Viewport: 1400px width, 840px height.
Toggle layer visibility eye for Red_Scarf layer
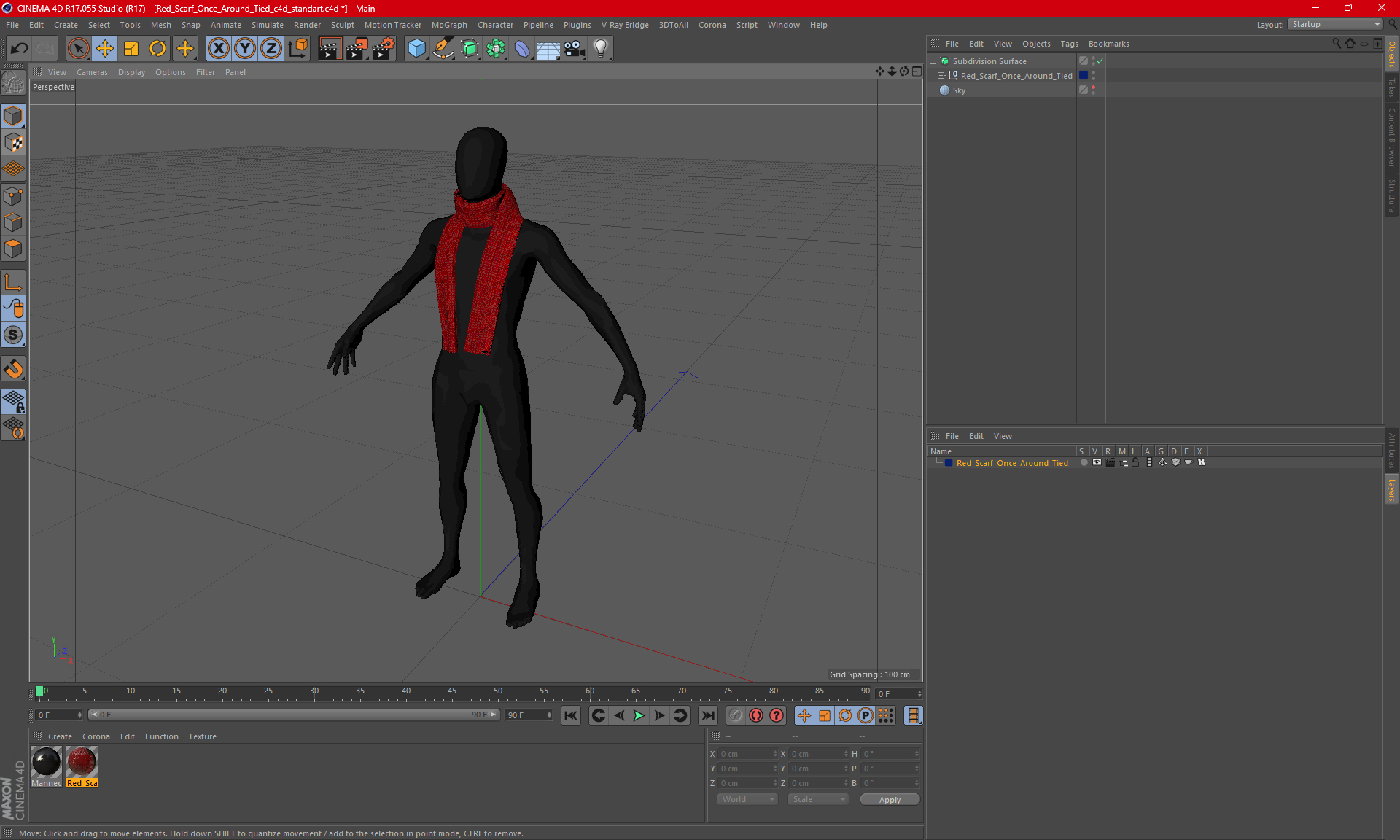click(1097, 462)
